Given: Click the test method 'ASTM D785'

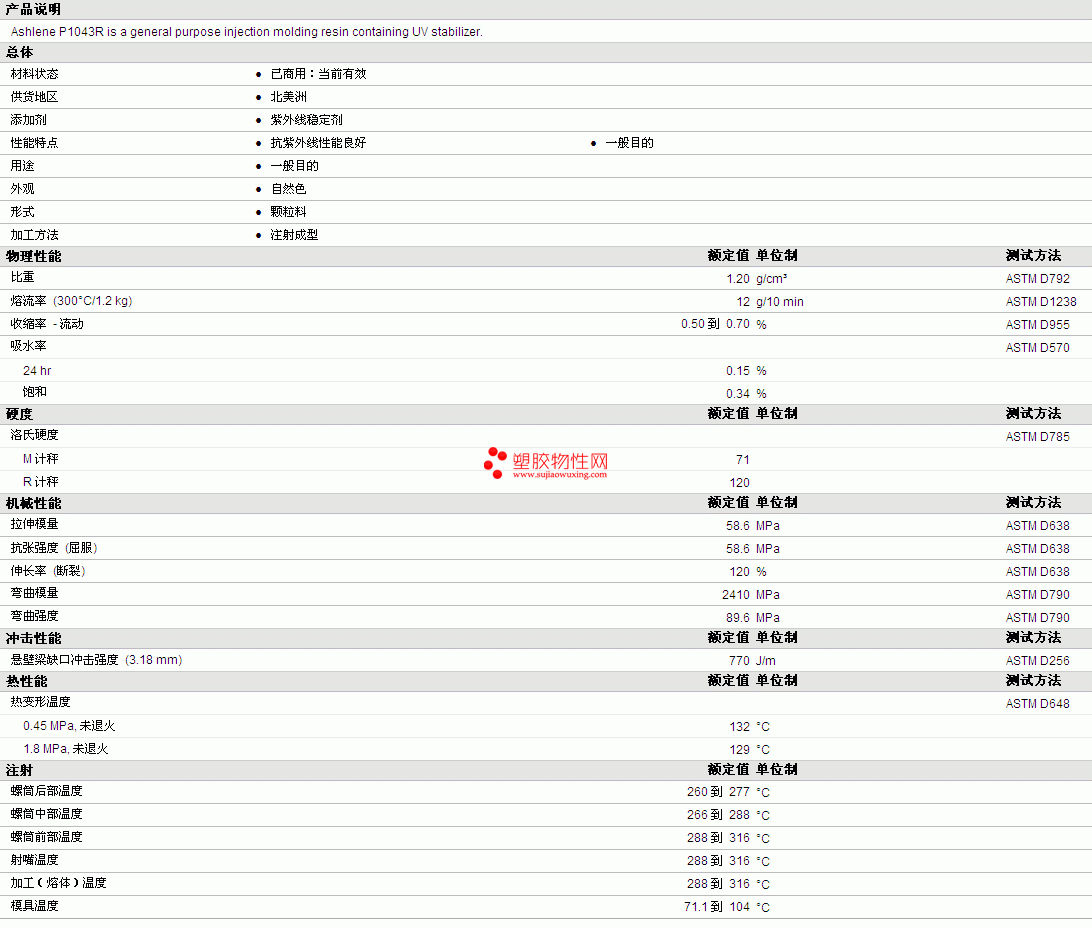Looking at the screenshot, I should pos(1037,437).
